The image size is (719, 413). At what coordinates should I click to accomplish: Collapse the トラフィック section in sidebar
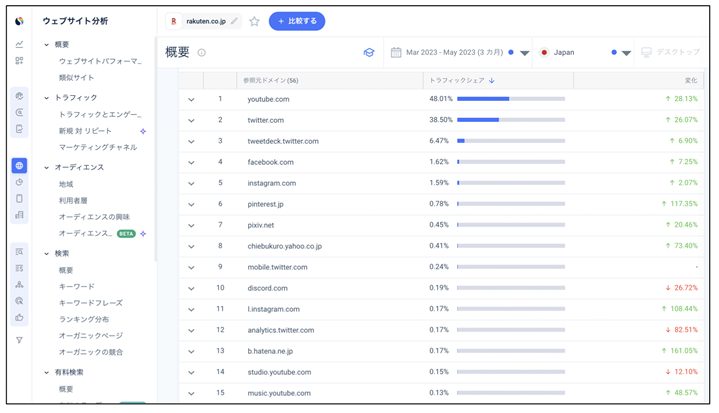[46, 98]
